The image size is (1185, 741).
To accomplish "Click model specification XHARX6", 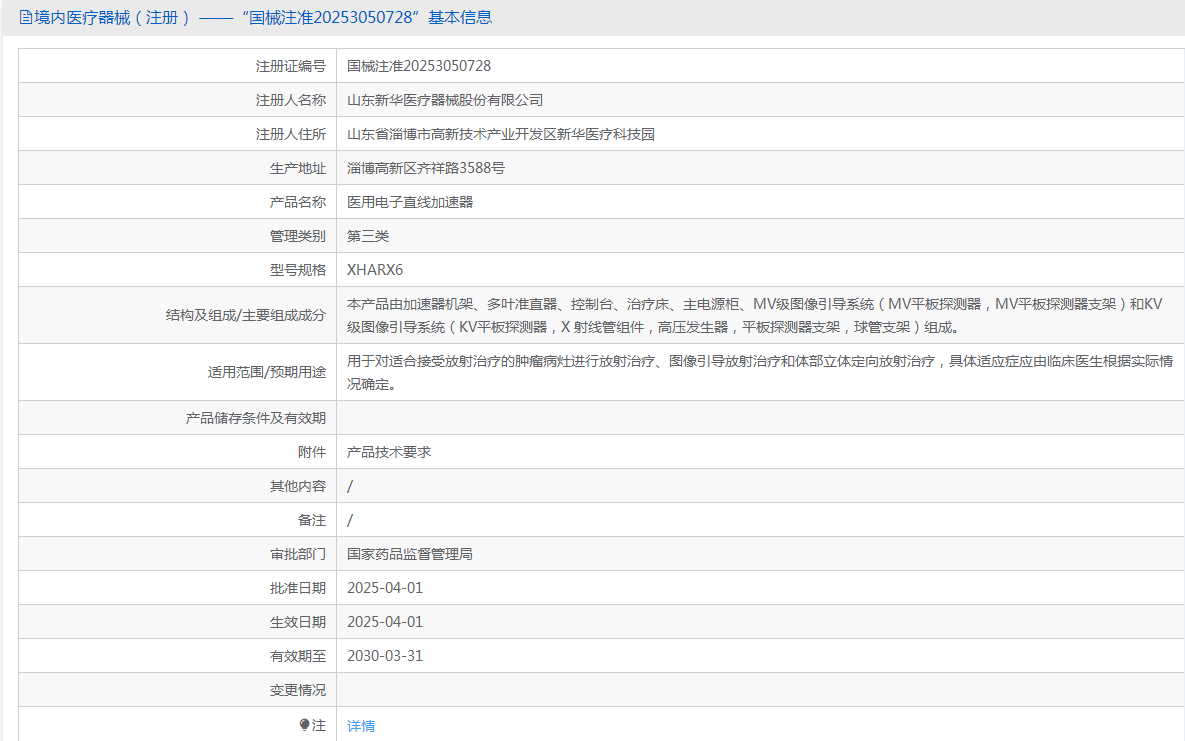I will pos(375,270).
